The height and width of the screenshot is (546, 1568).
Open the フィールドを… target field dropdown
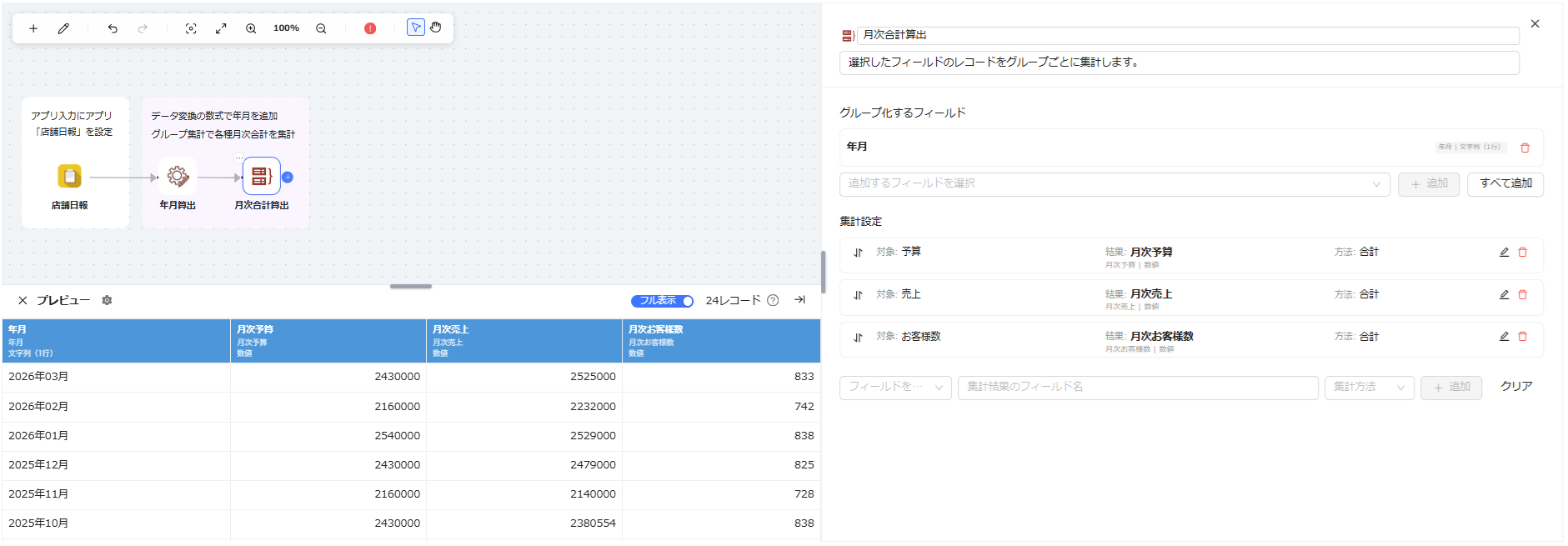(895, 388)
